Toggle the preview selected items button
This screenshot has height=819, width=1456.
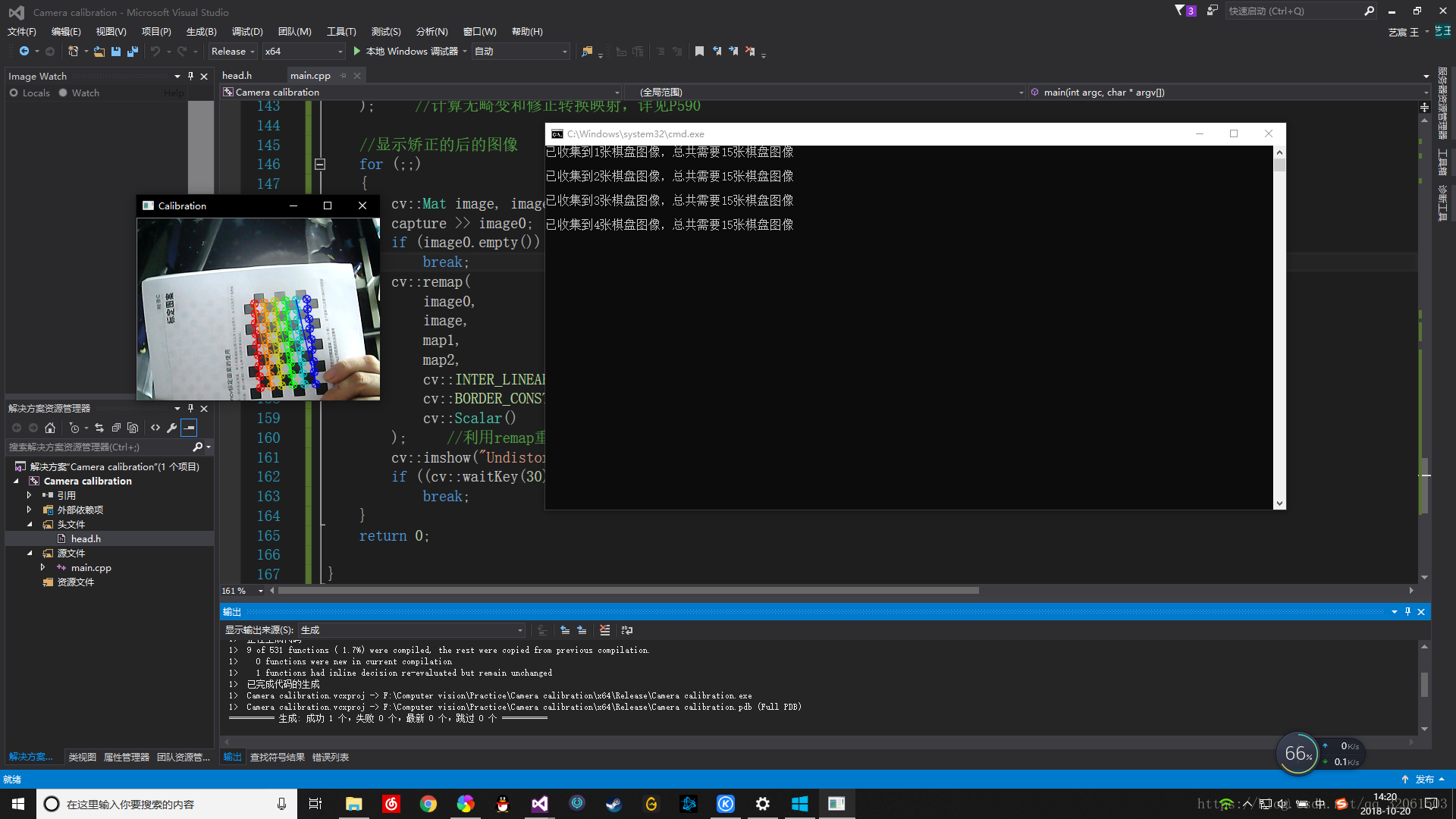pos(189,428)
